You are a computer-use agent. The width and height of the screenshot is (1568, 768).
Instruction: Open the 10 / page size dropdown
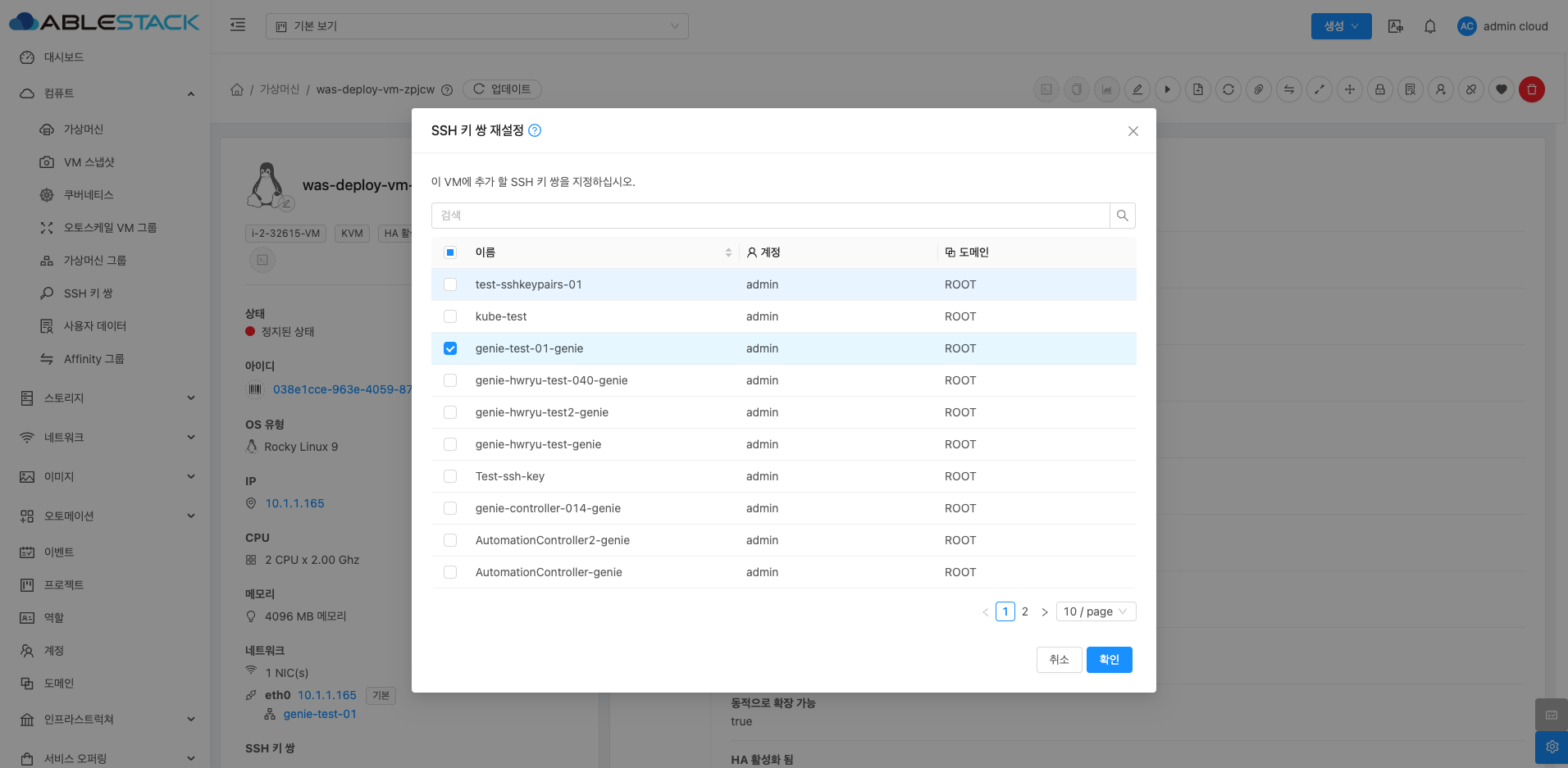(1095, 611)
